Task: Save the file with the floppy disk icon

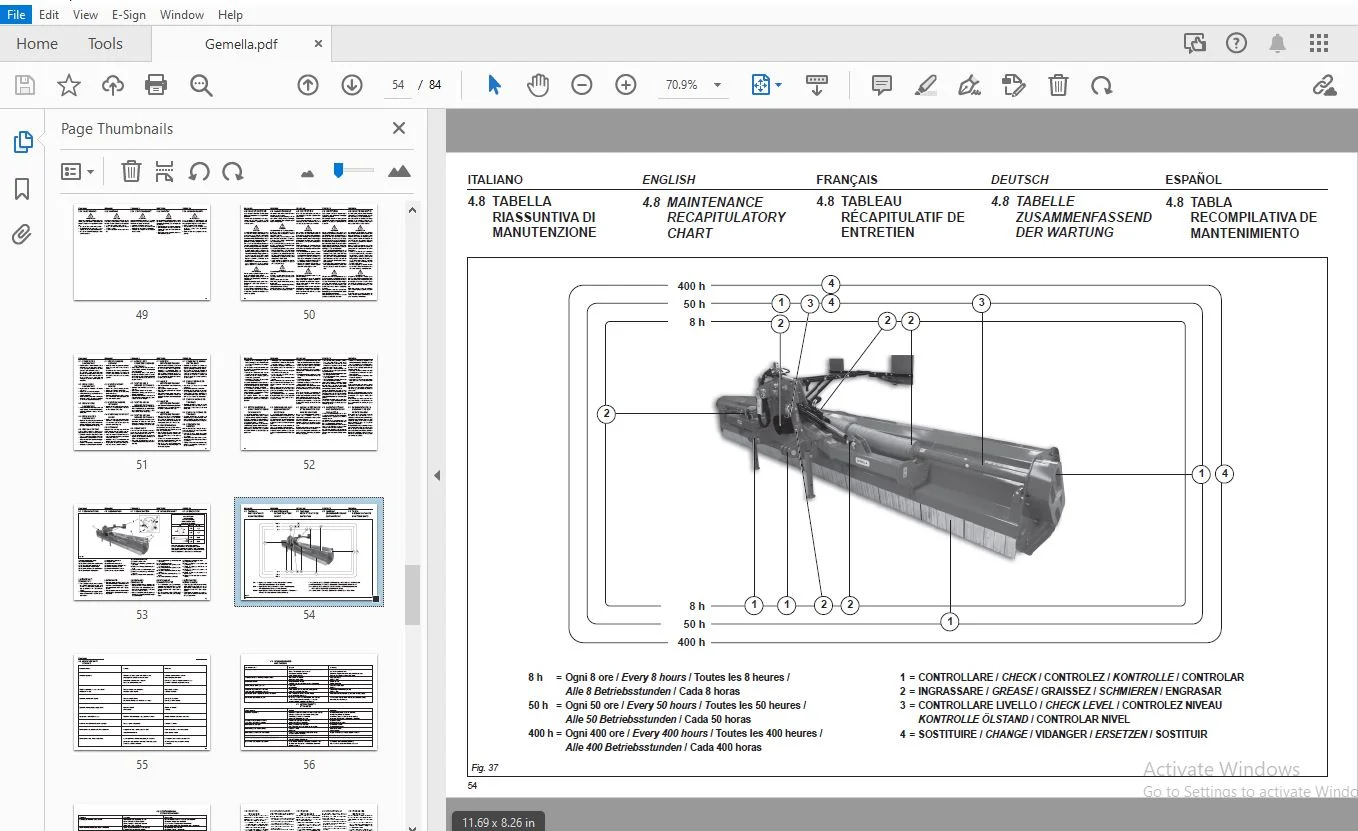Action: (25, 85)
